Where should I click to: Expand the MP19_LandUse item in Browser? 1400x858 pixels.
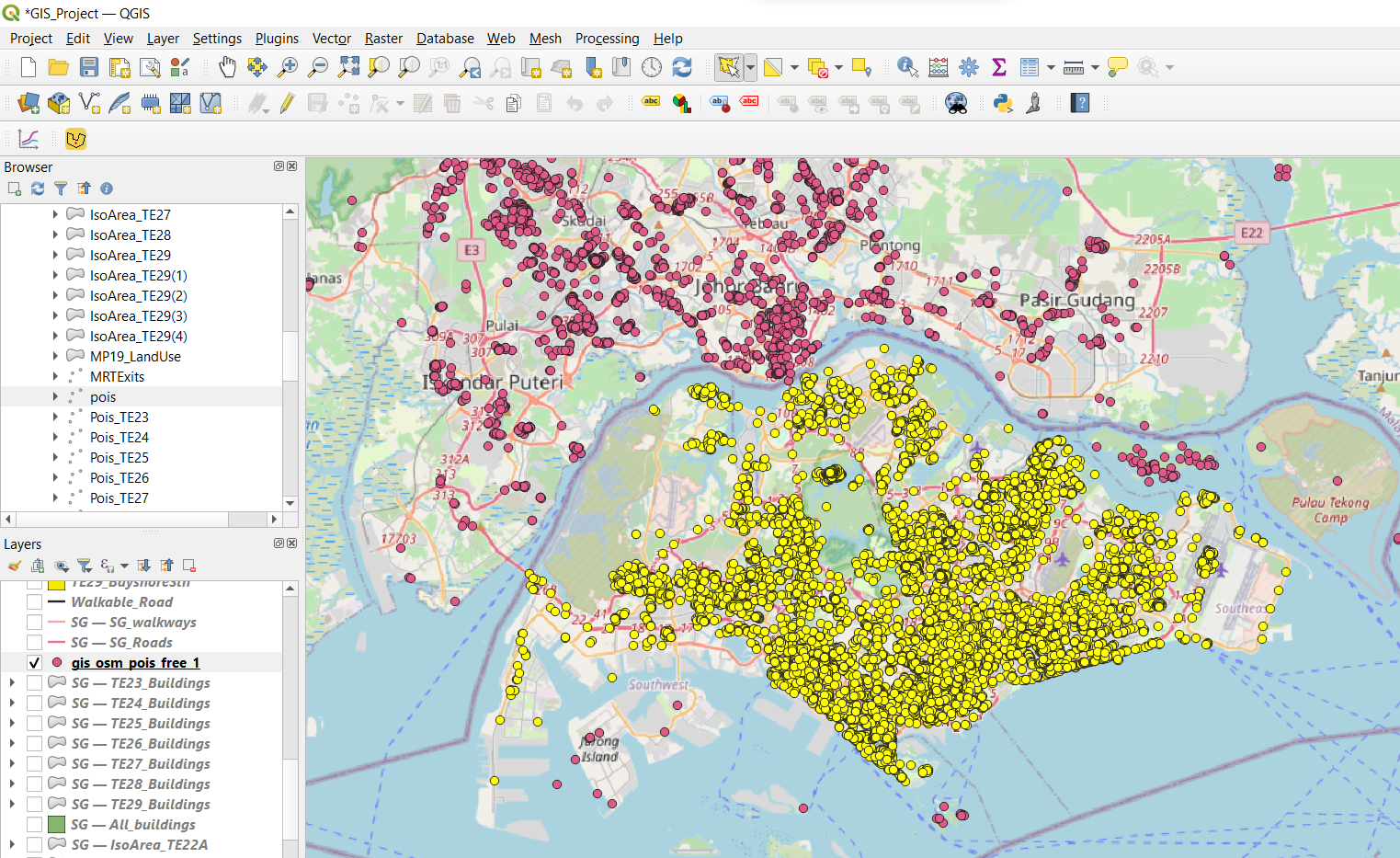(55, 357)
